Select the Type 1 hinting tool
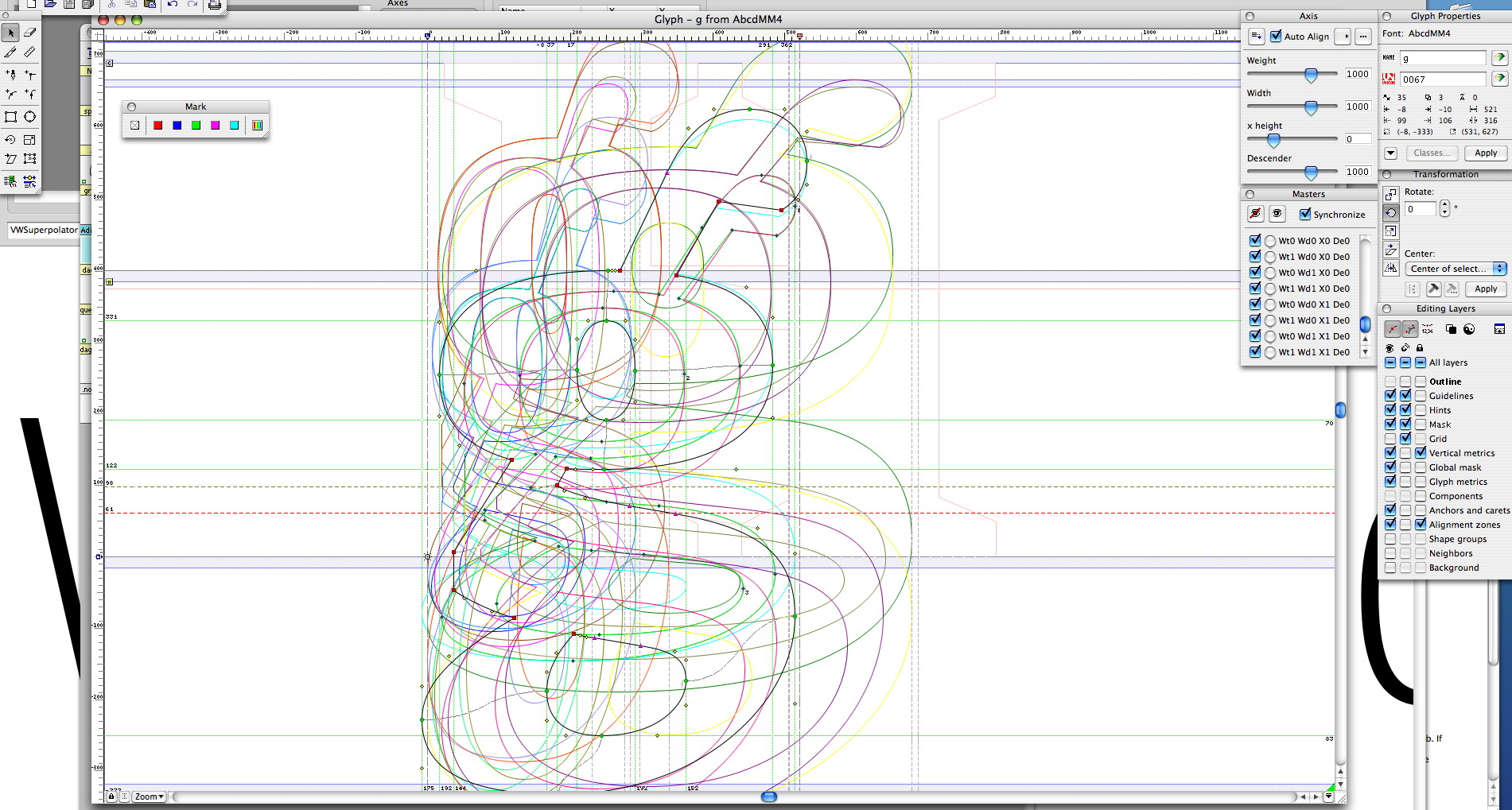Screen dimensions: 1512x810 [x=10, y=181]
